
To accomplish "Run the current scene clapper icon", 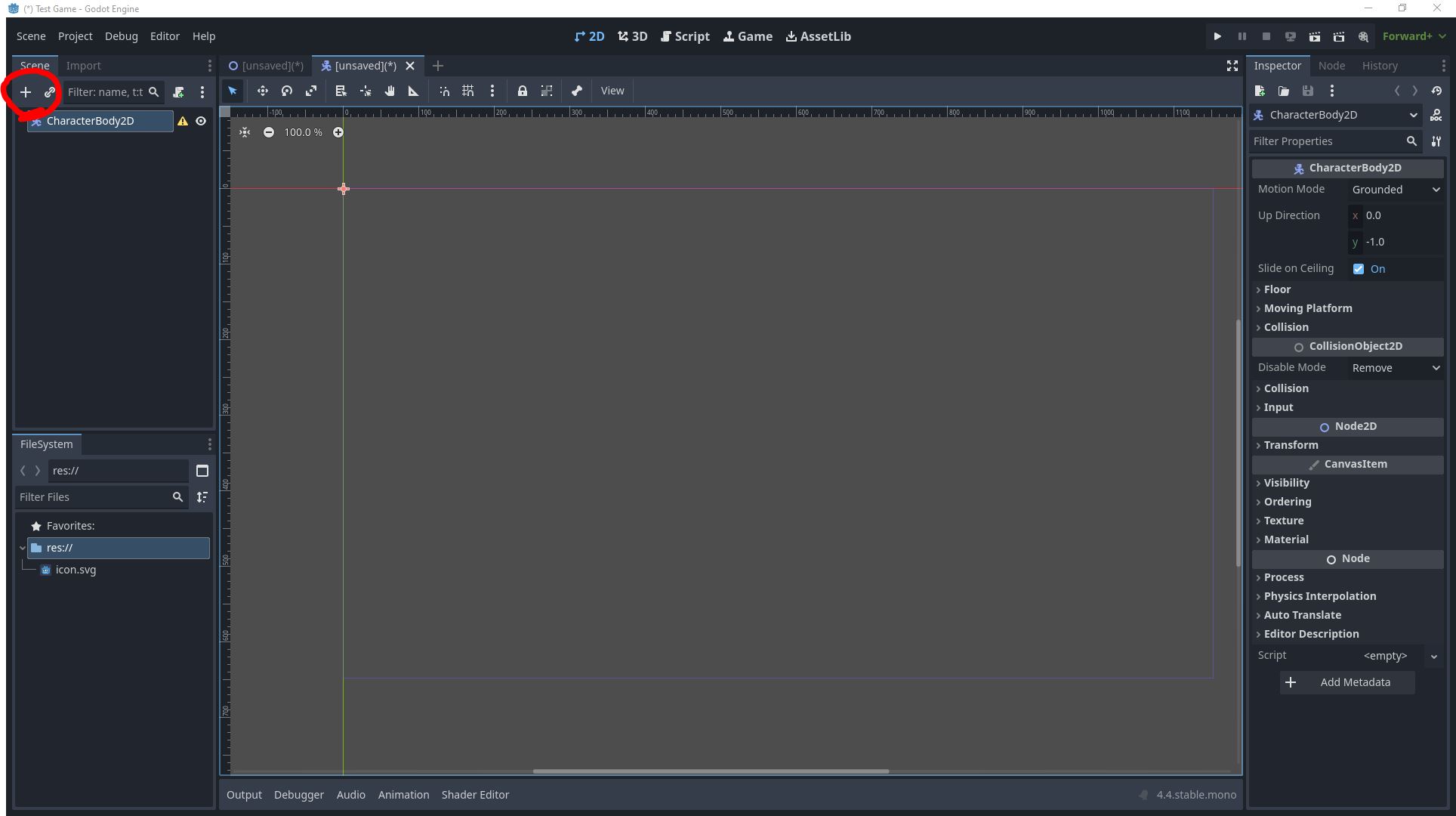I will 1315,36.
